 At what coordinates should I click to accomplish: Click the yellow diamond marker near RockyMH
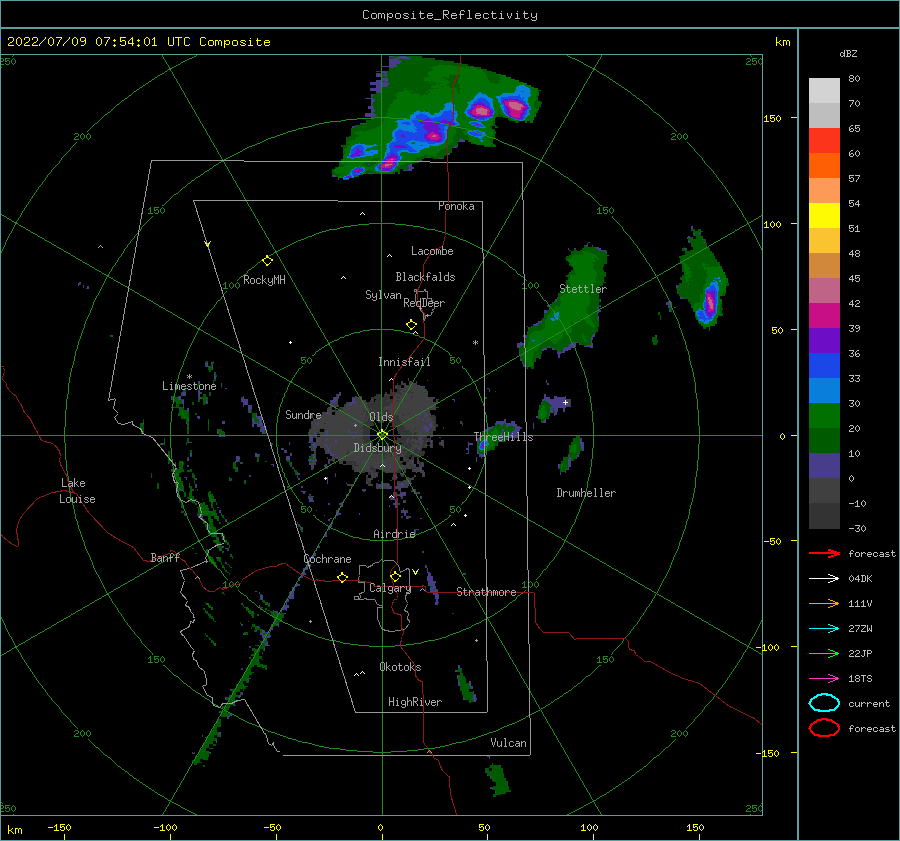(x=267, y=261)
